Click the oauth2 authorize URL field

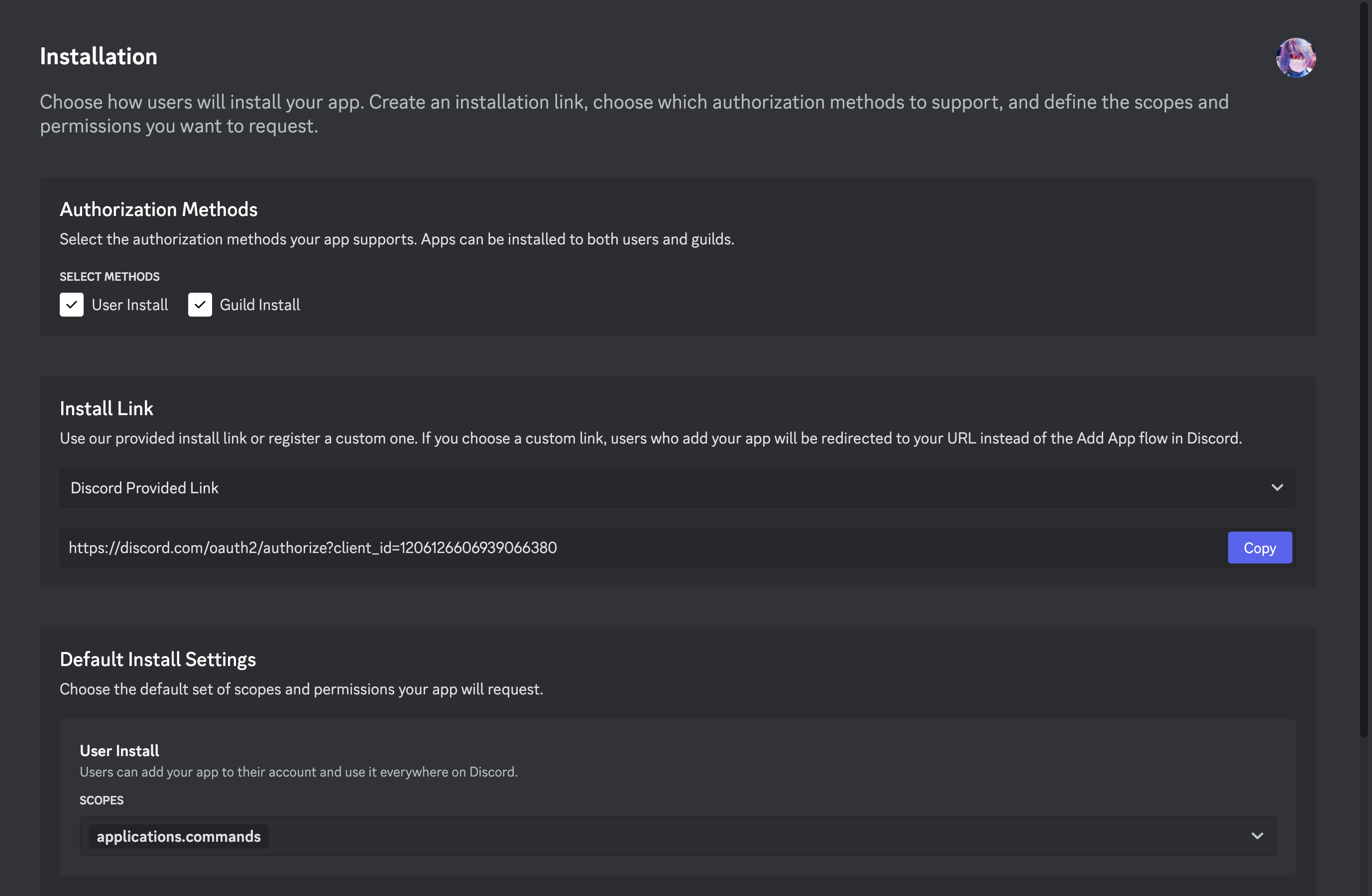click(x=643, y=547)
